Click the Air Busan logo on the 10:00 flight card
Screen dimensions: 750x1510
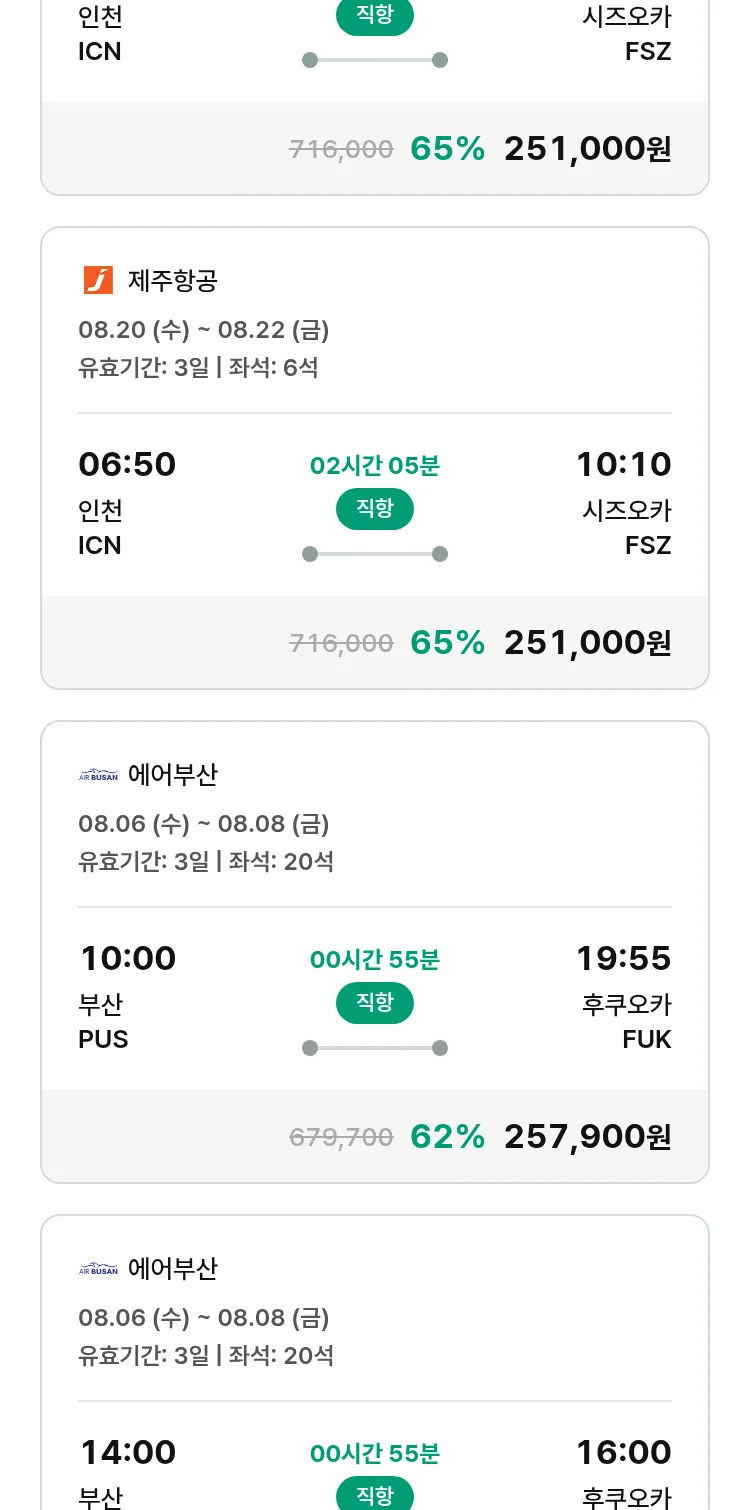(x=98, y=775)
